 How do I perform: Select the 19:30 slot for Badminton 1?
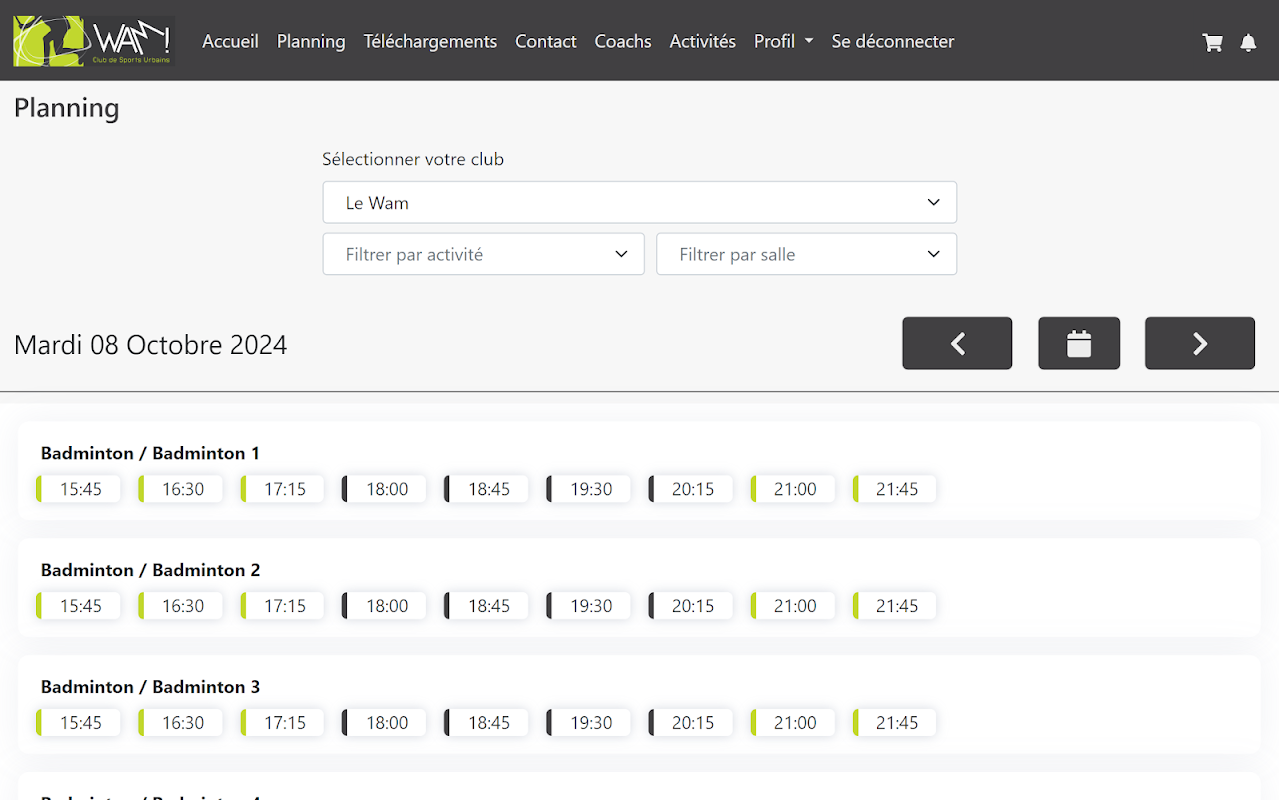click(588, 489)
